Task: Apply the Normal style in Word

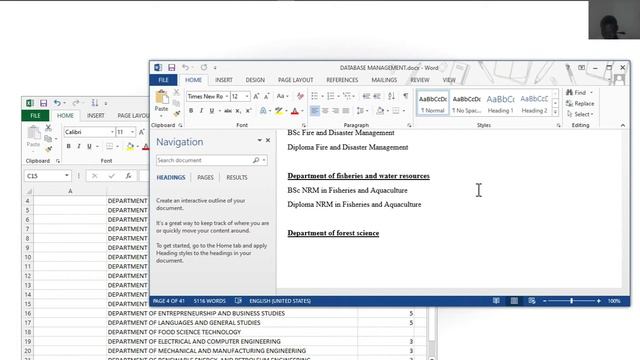Action: click(x=433, y=103)
